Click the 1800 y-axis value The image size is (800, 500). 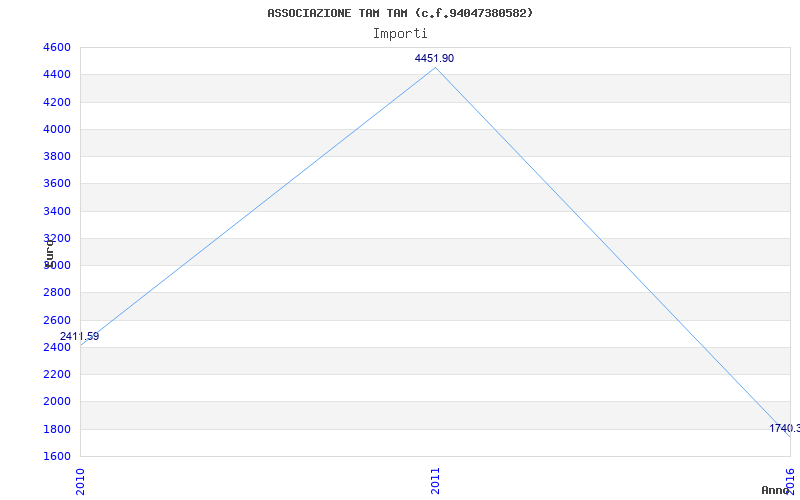(57, 429)
